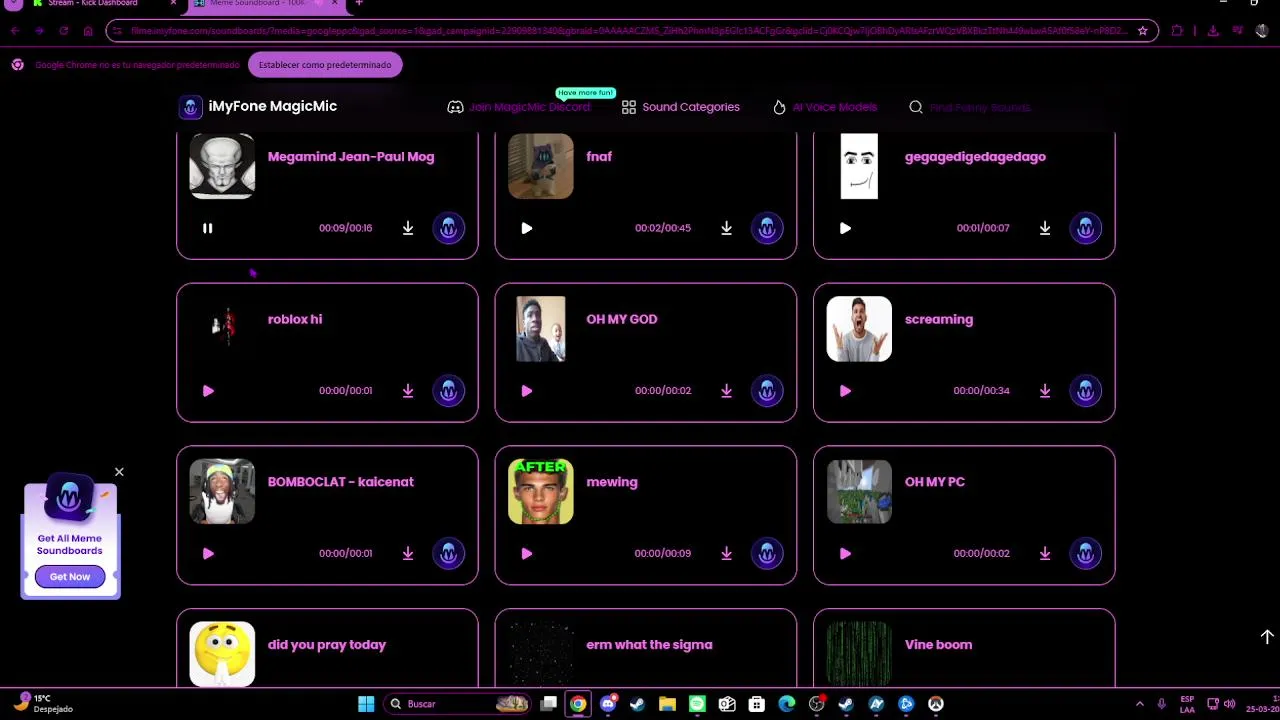
Task: Open MagicMic icon on BOMBOCLAT card
Action: click(448, 553)
